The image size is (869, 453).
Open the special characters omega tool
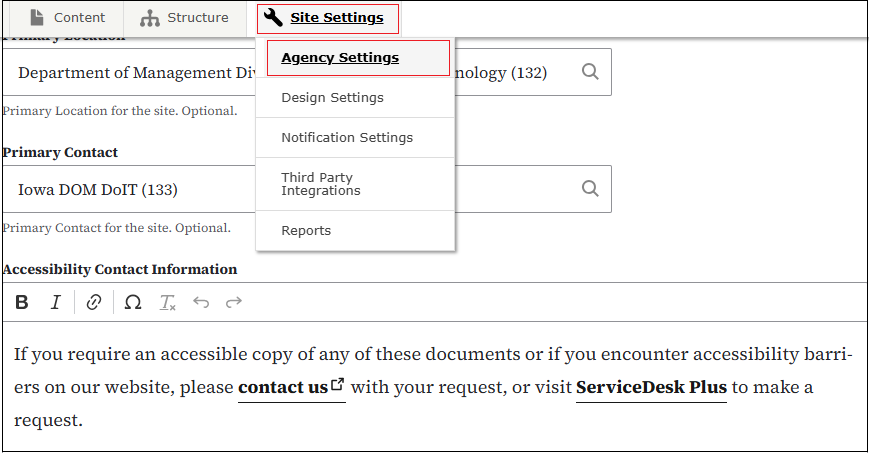click(x=133, y=302)
